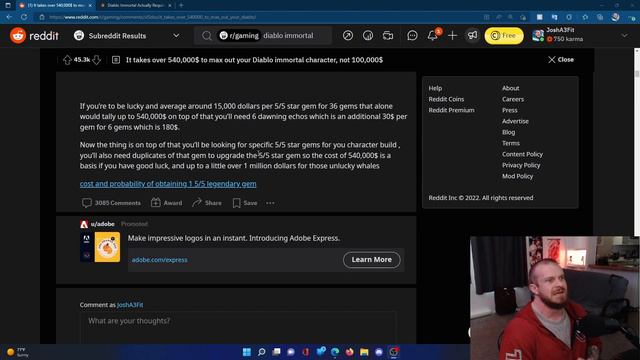Open the Reddit video/live icon
This screenshot has width=640, height=360.
pyautogui.click(x=388, y=36)
